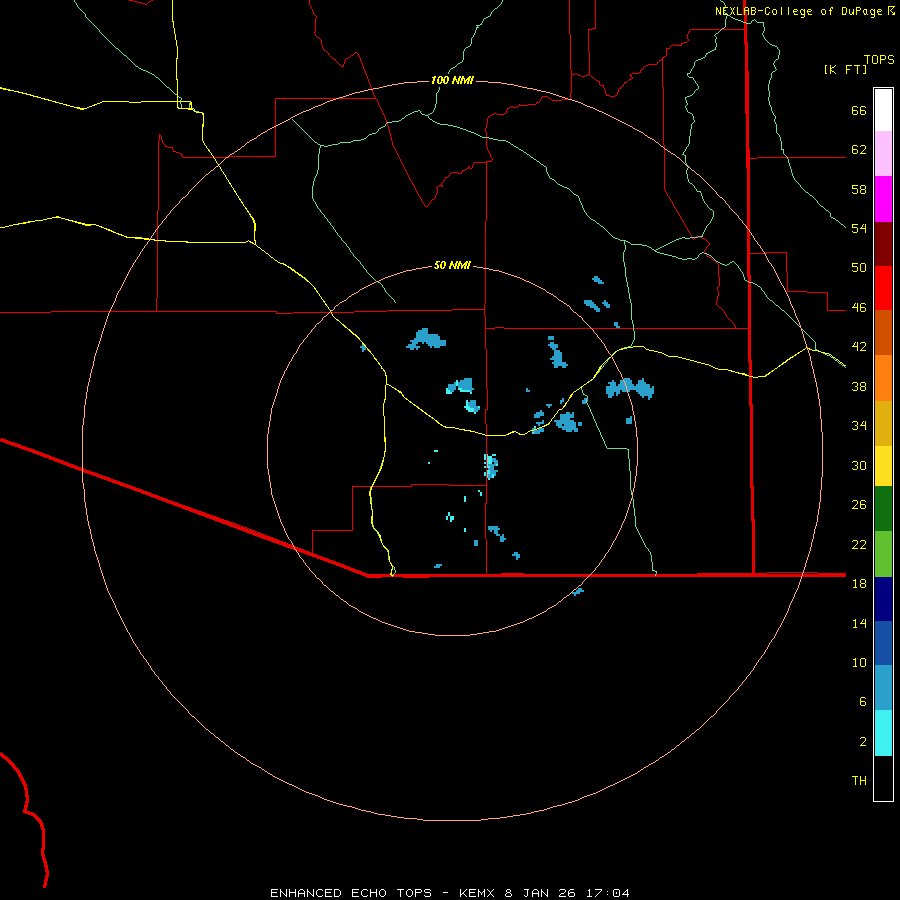This screenshot has height=900, width=900.
Task: Click the black TH threshold swatch
Action: pos(883,778)
